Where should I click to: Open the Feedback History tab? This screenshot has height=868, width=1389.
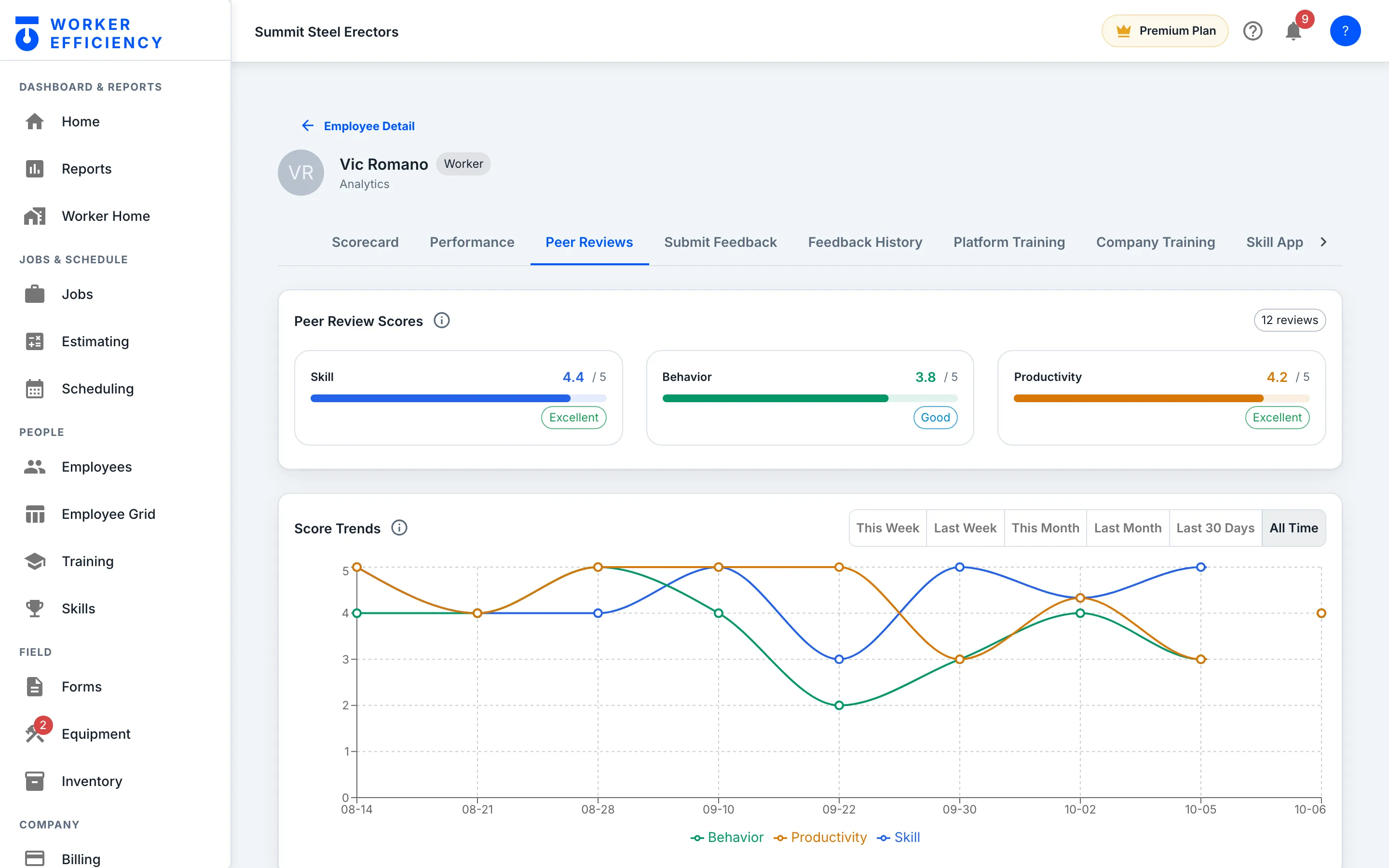[x=865, y=242]
